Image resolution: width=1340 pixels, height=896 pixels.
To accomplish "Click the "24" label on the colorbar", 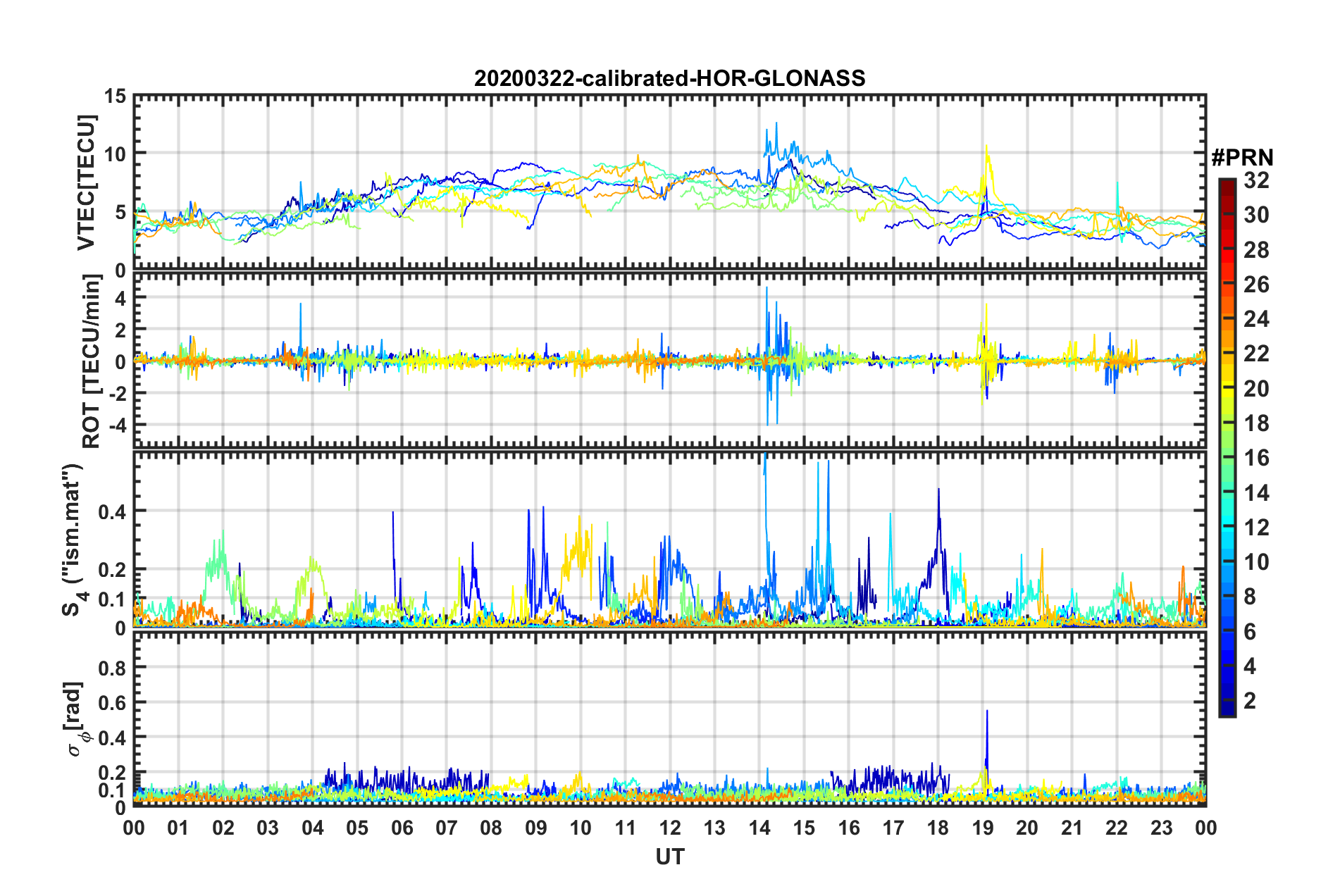I will (1256, 320).
